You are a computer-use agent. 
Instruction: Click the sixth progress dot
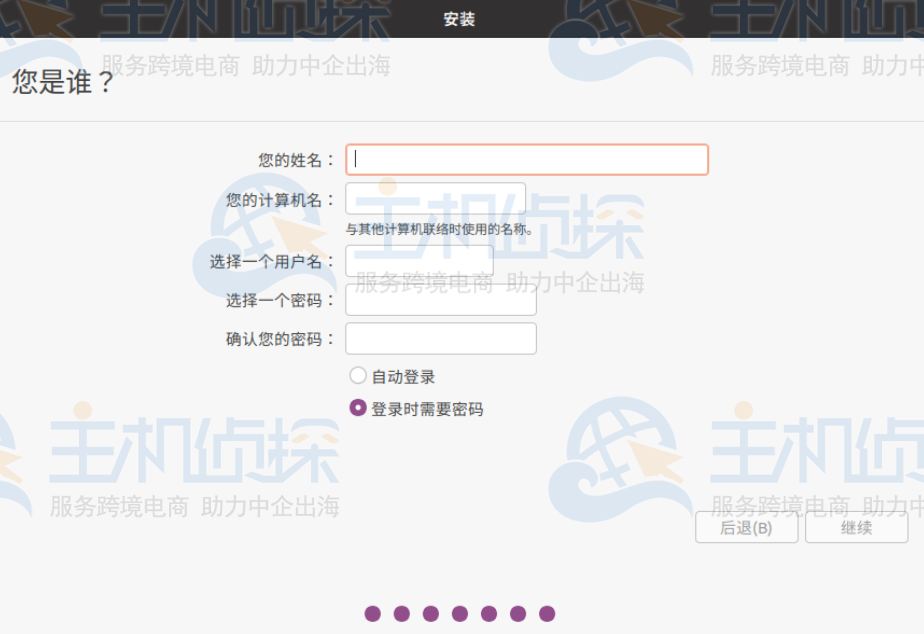518,614
